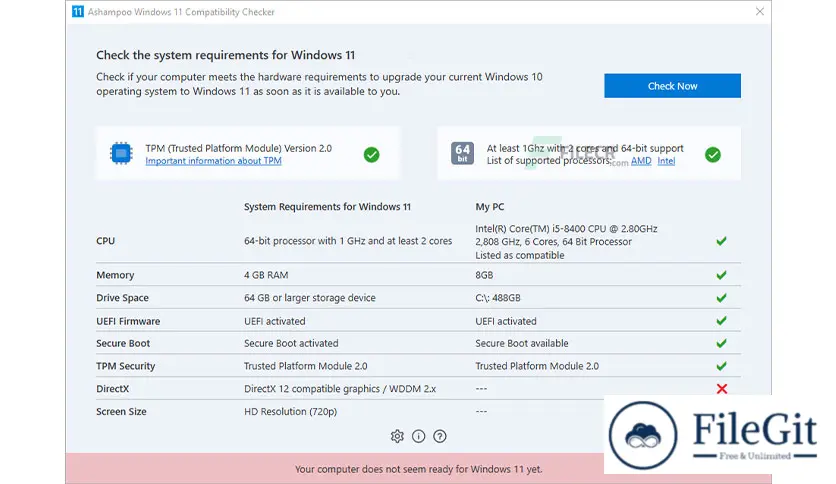836x484 pixels.
Task: Click 'Secure Boot activated' requirement
Action: point(291,343)
